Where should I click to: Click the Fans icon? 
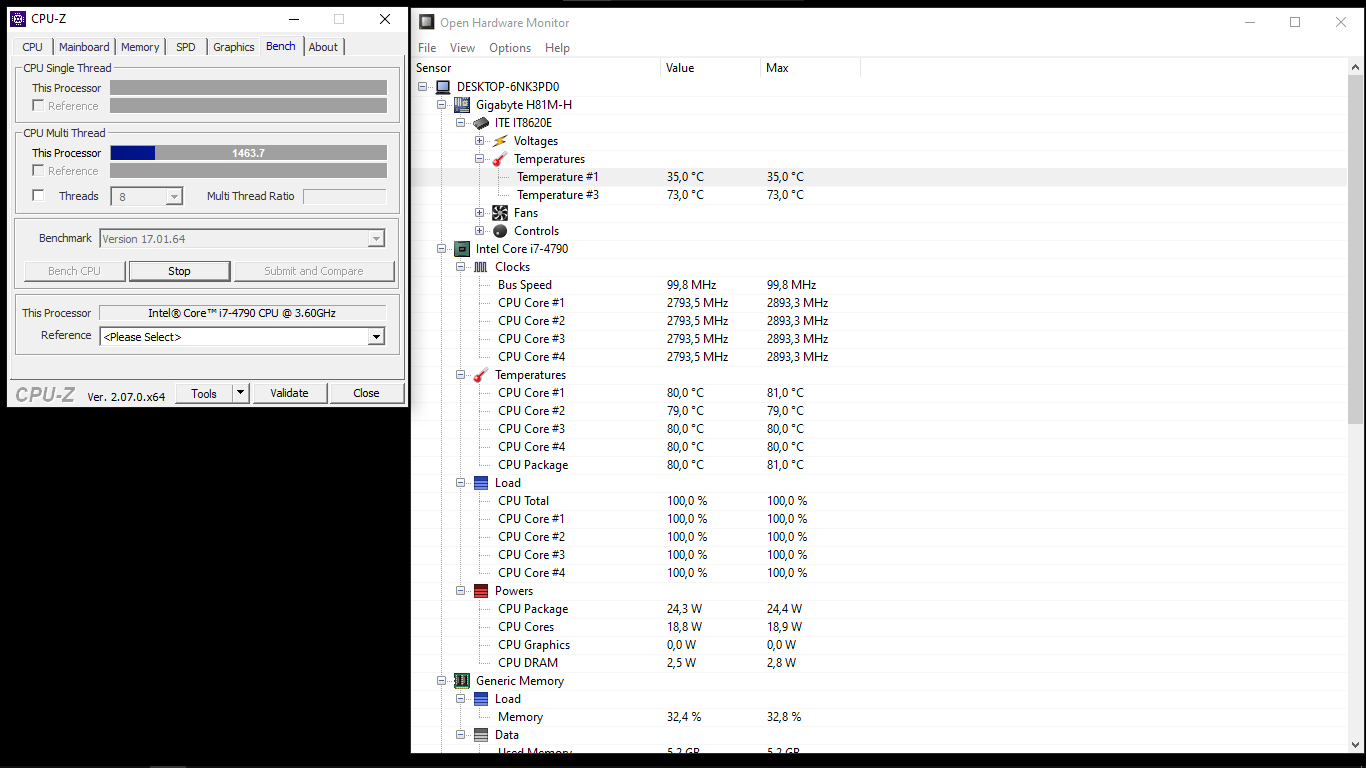[500, 213]
